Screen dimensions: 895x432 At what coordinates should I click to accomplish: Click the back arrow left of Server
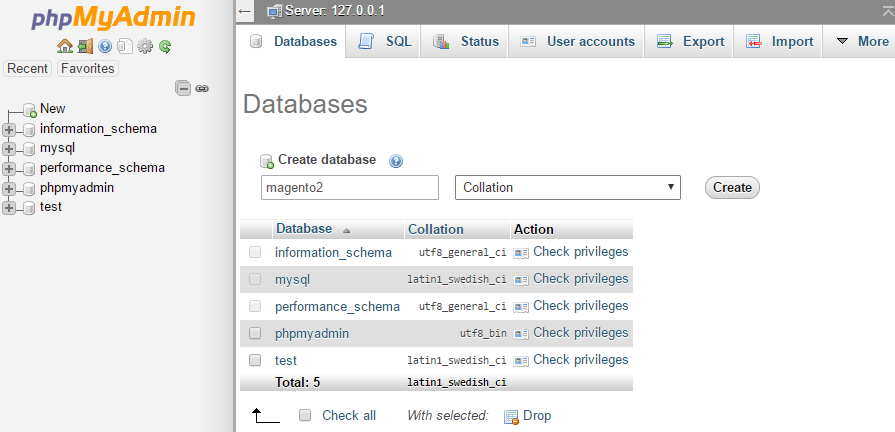(x=245, y=11)
